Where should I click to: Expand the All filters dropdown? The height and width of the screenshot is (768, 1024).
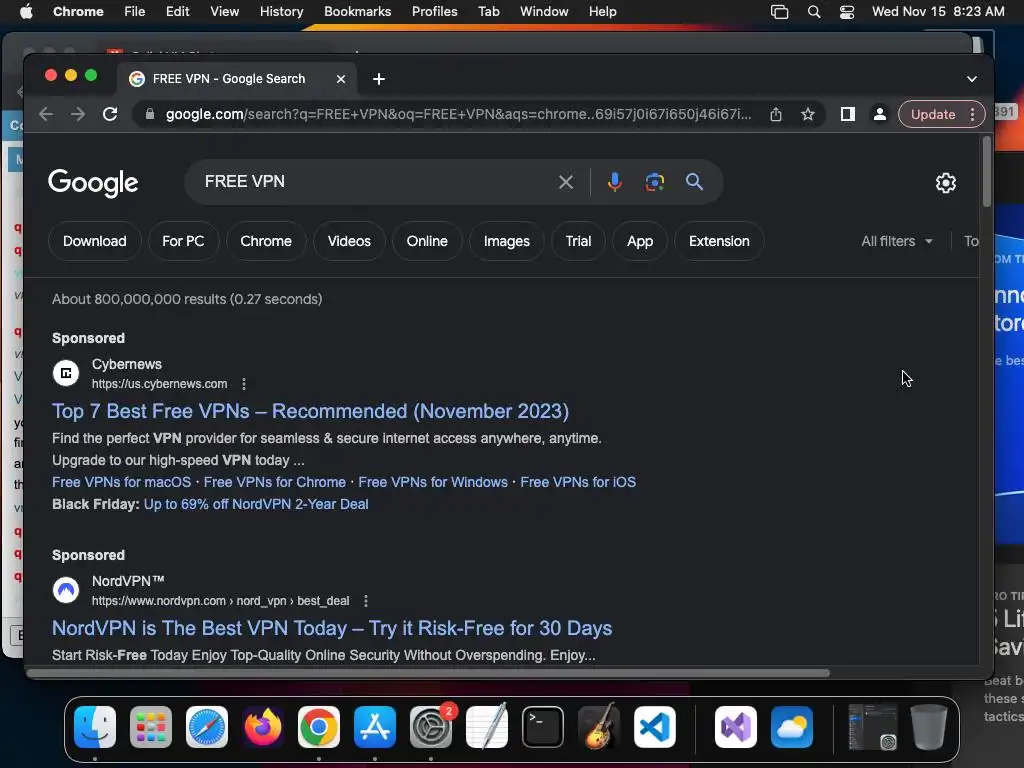897,242
